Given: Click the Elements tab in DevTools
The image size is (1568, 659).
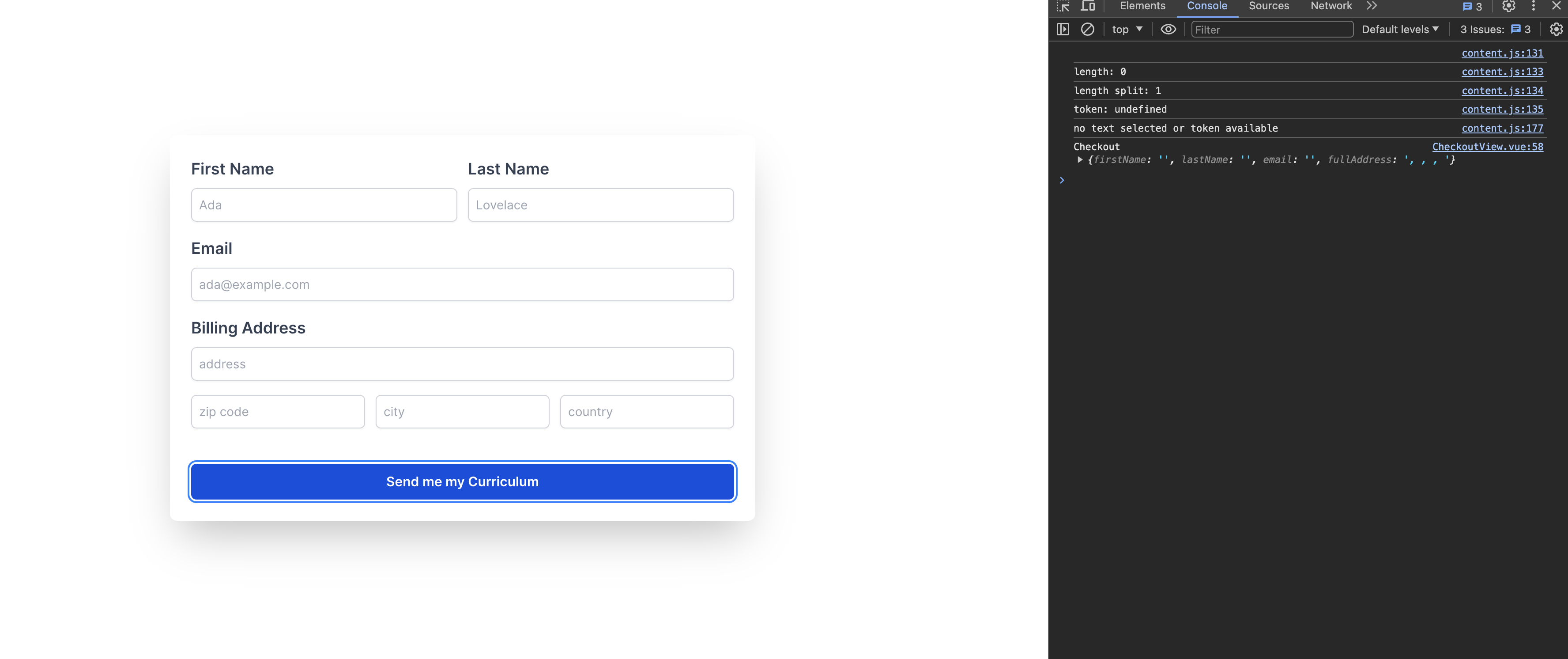Looking at the screenshot, I should [x=1141, y=6].
